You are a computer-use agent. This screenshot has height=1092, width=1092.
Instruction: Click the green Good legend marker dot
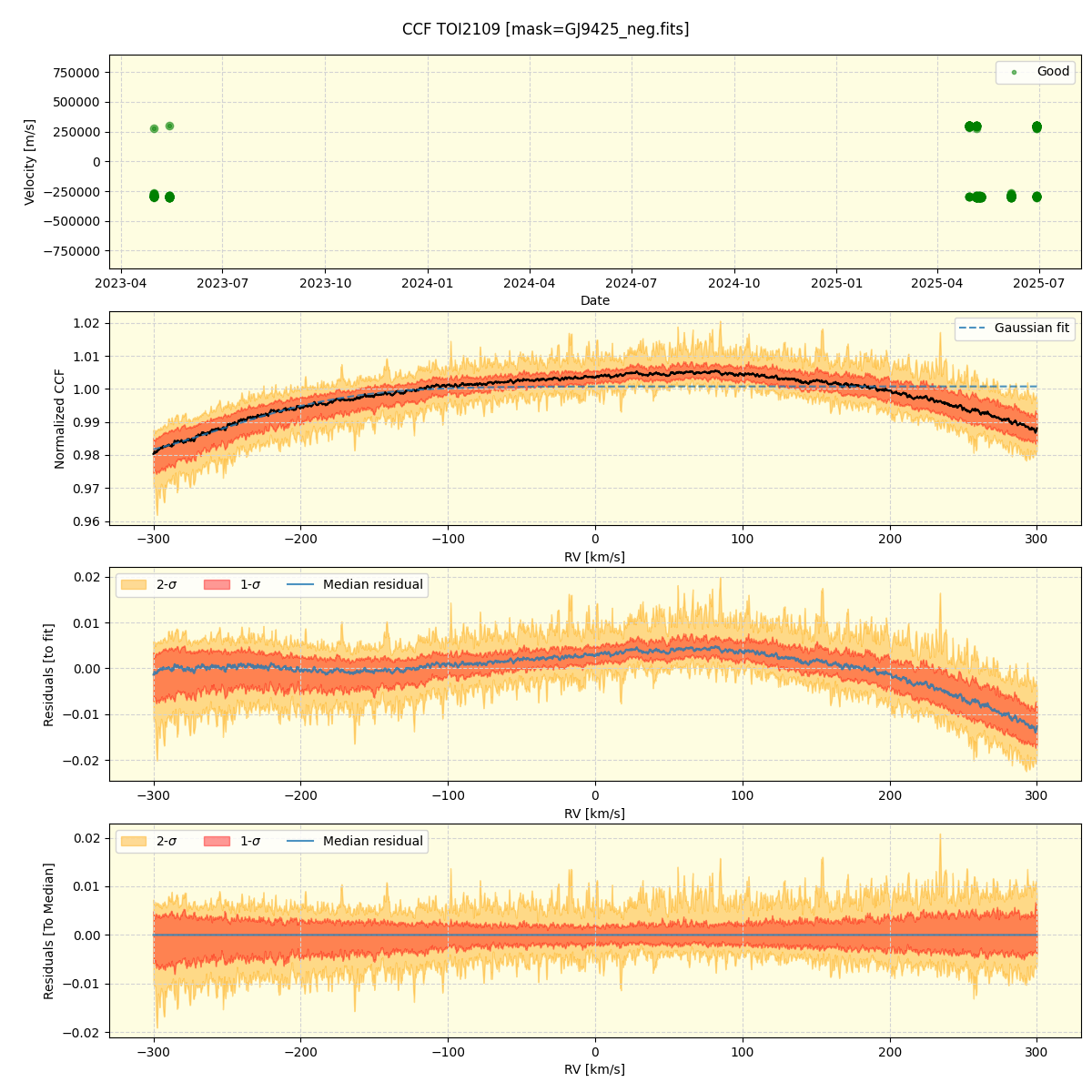point(1014,72)
